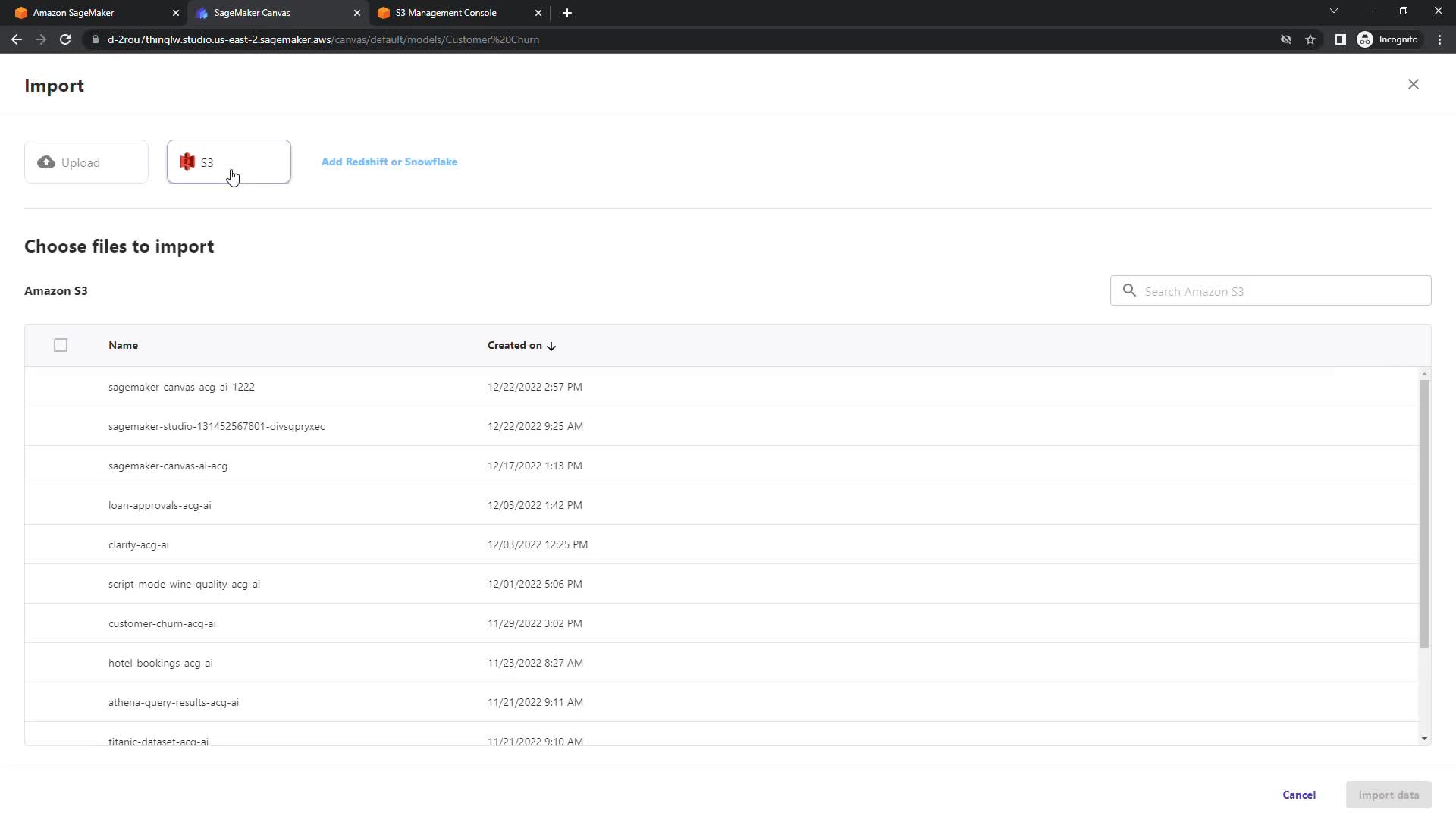Viewport: 1456px width, 819px height.
Task: Reload the page using the browser refresh icon
Action: tap(65, 39)
